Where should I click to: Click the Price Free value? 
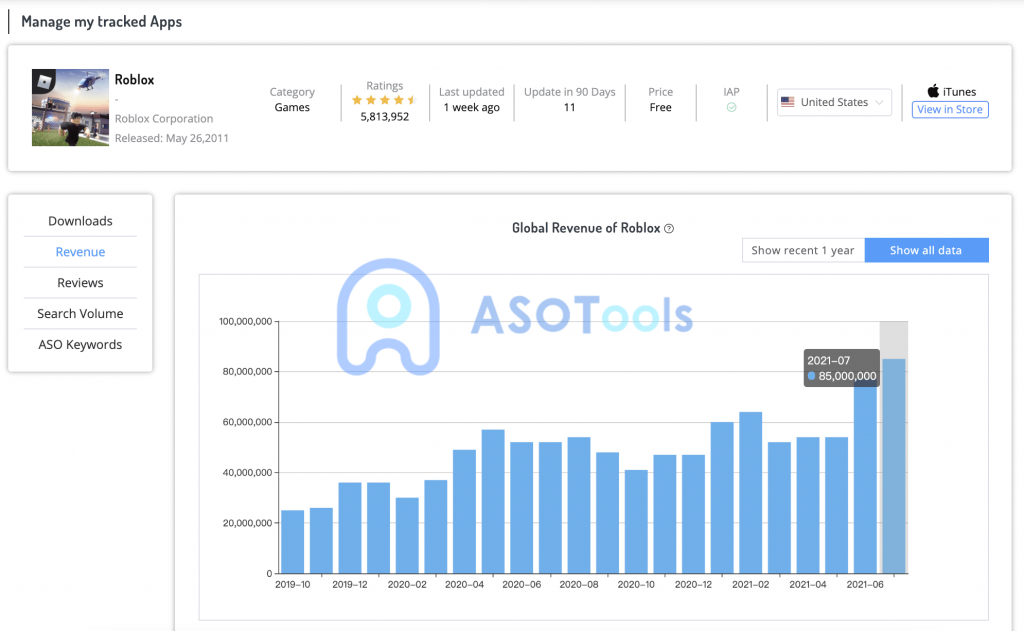coord(660,107)
